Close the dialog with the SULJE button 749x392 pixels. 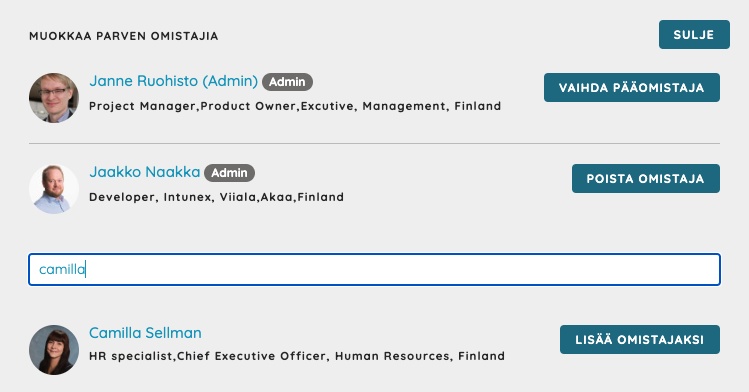pos(694,34)
